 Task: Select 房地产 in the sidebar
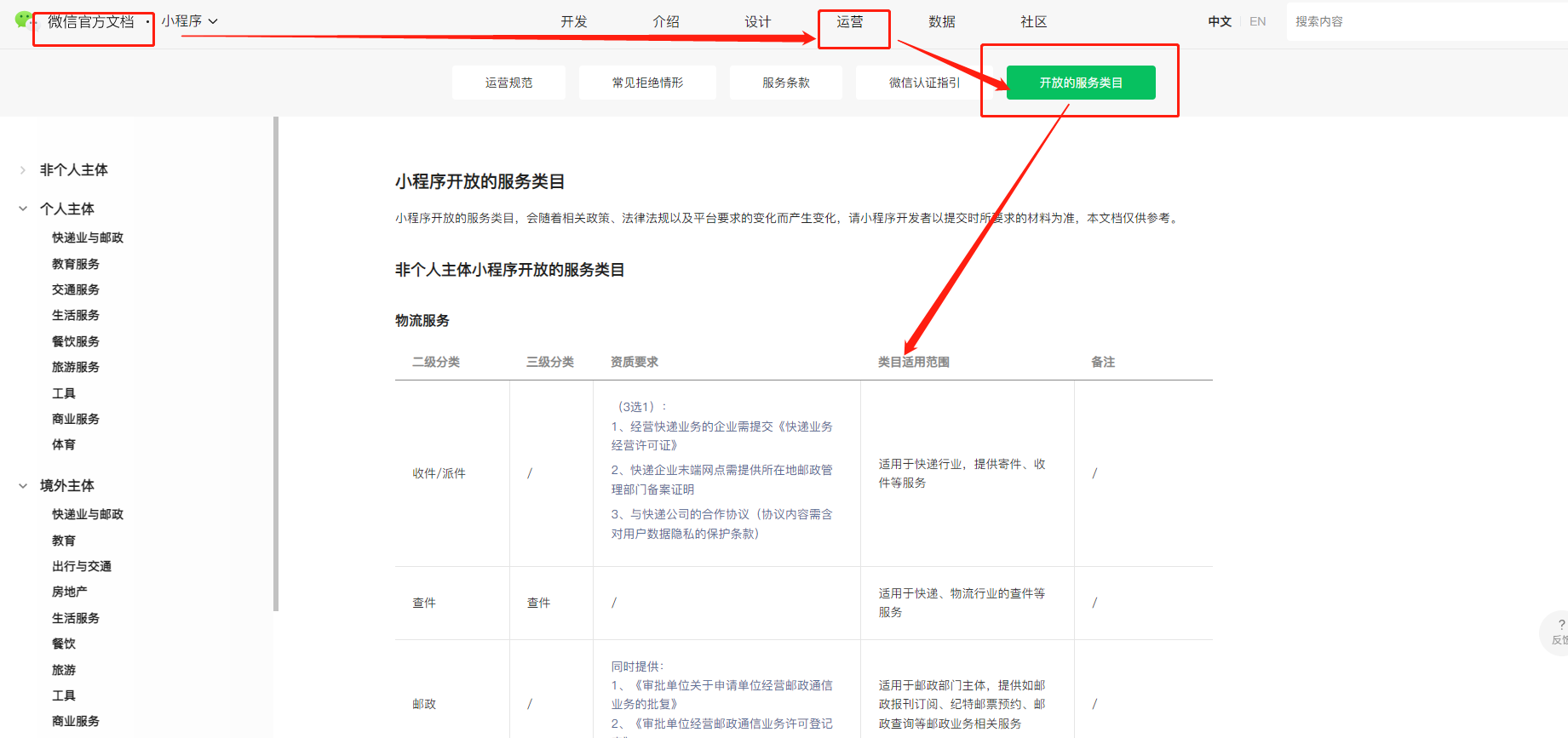click(x=70, y=592)
